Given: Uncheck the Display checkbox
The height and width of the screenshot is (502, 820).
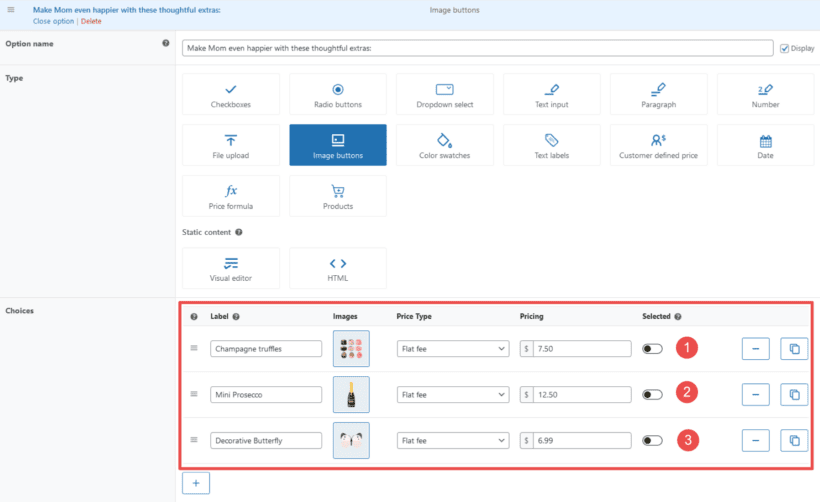Looking at the screenshot, I should (x=784, y=48).
